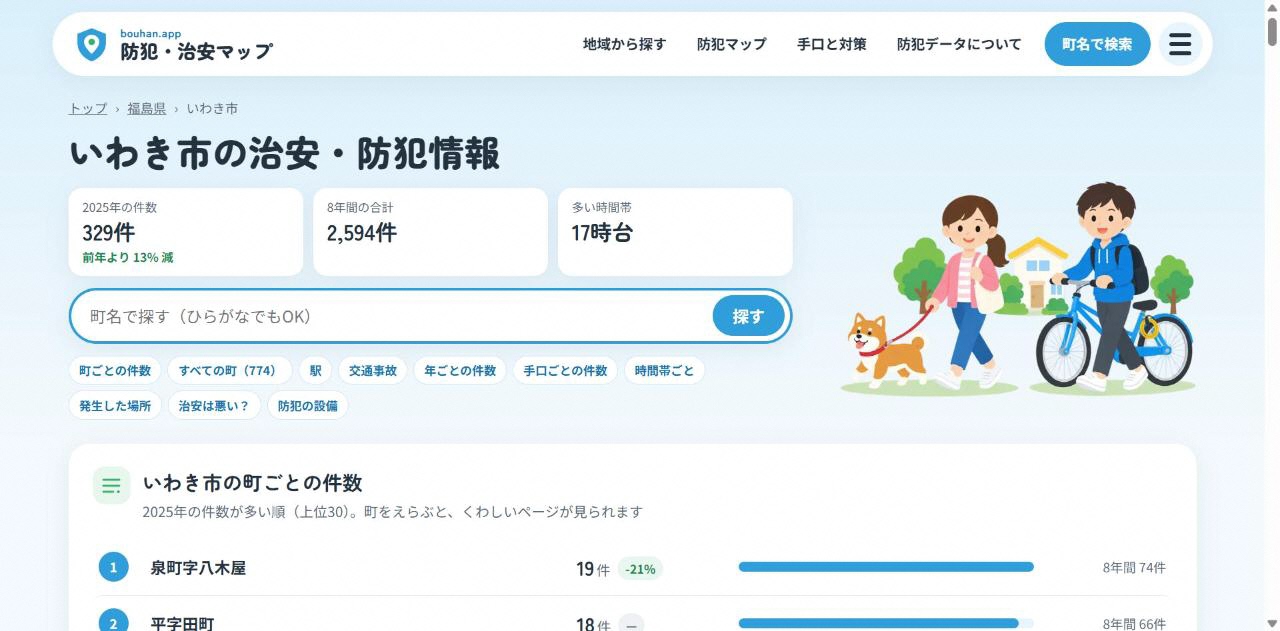
Task: Select the 防犯の設備 chip
Action: (x=308, y=406)
